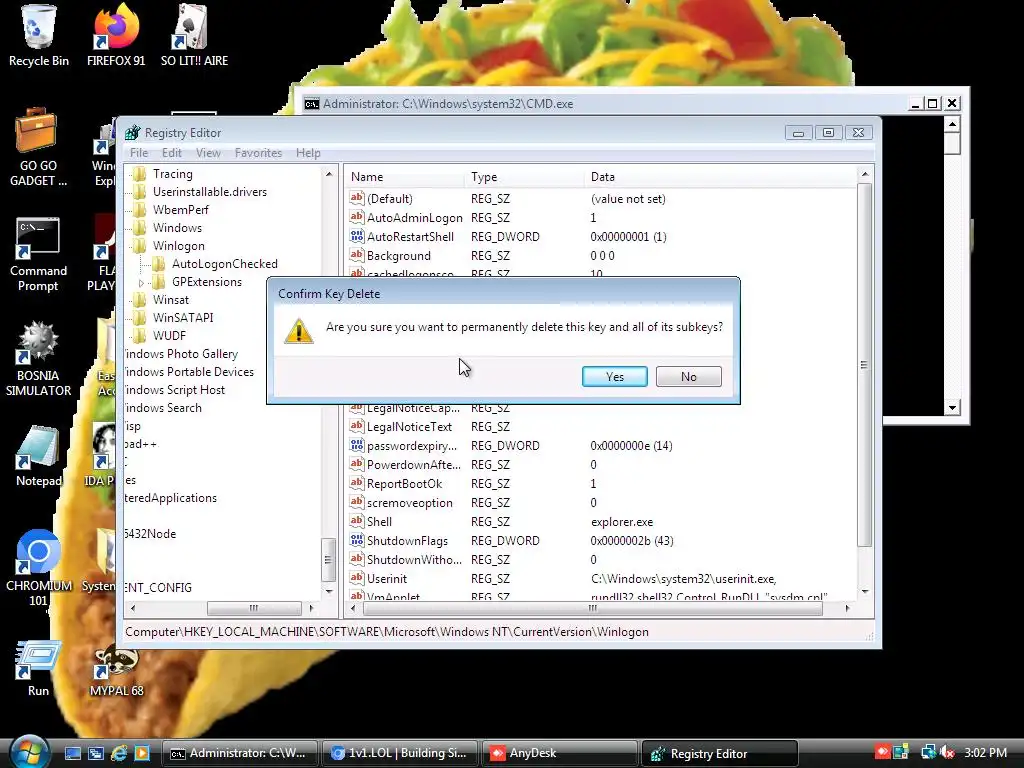Click the Data column header

pos(722,177)
